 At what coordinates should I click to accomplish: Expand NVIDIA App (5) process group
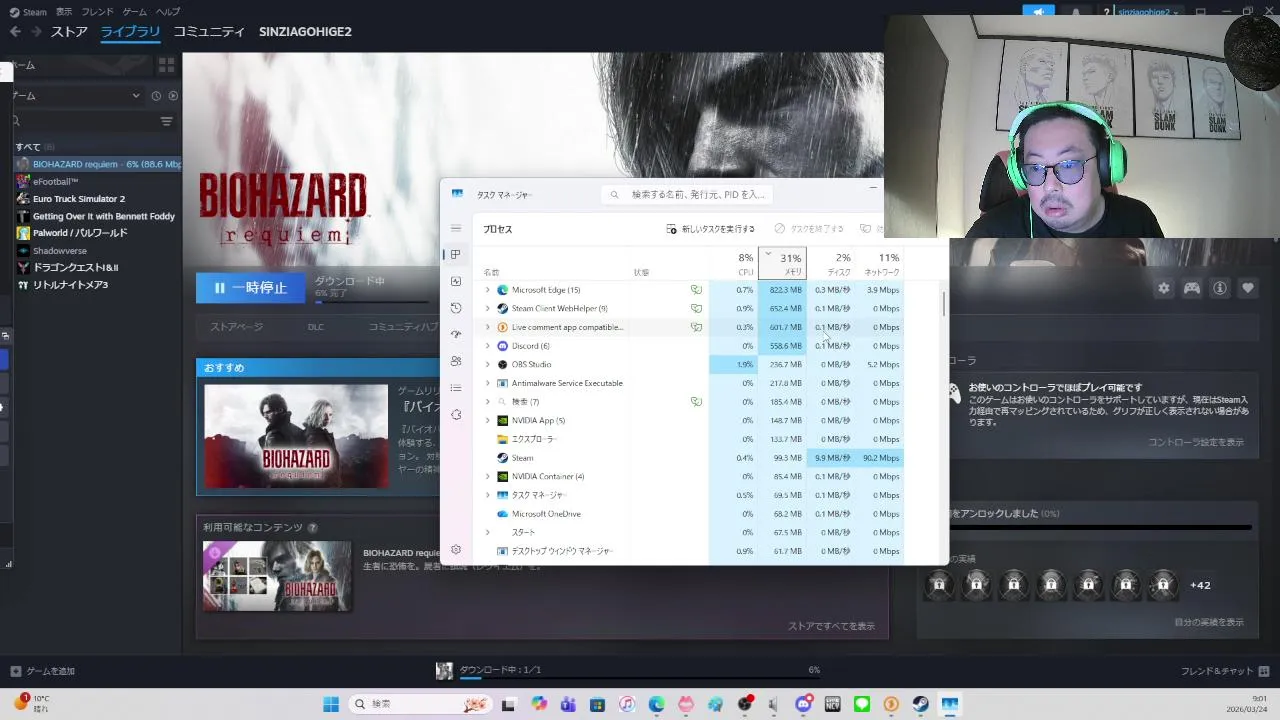[488, 420]
